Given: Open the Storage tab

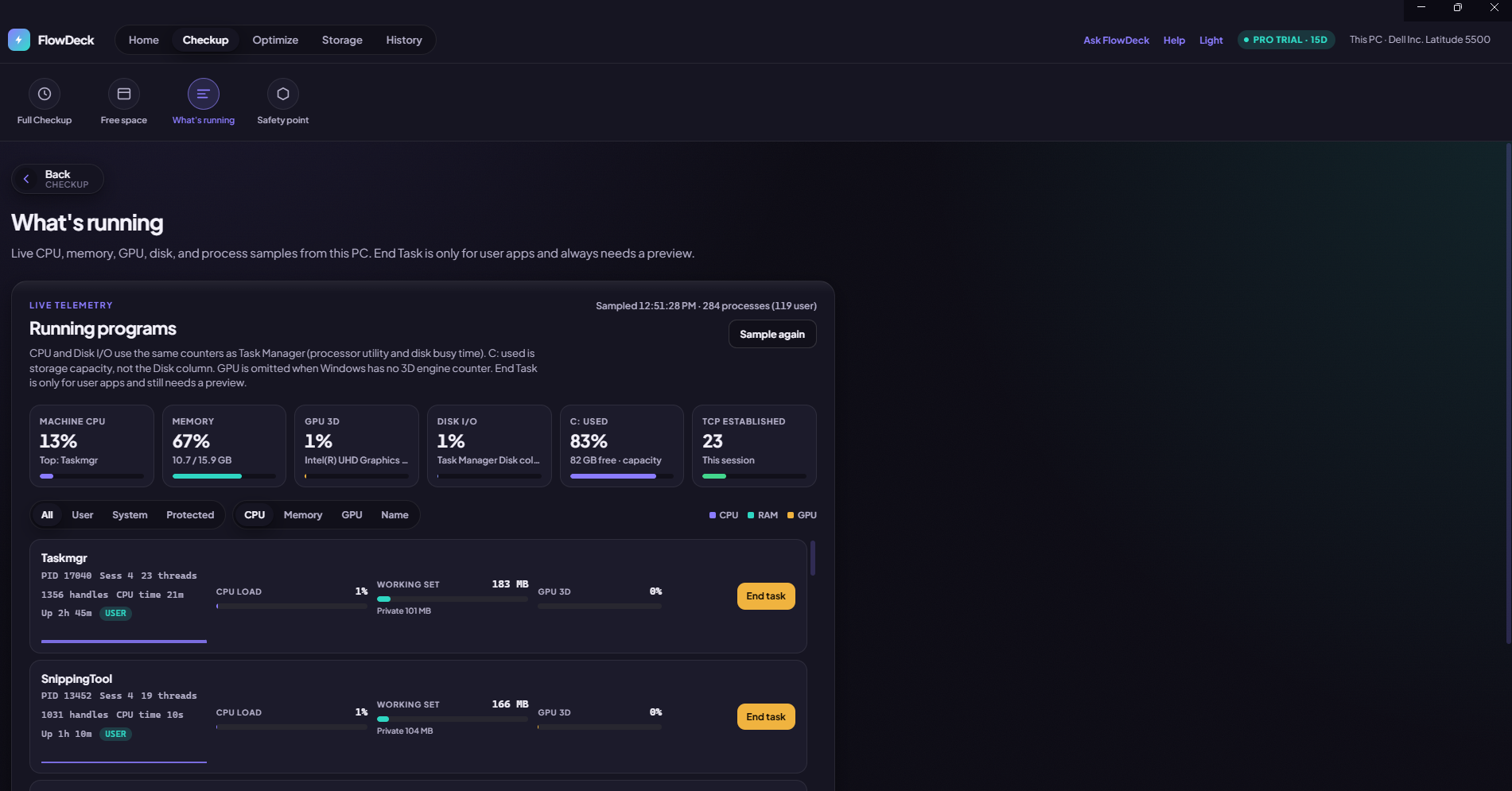Looking at the screenshot, I should pyautogui.click(x=342, y=40).
